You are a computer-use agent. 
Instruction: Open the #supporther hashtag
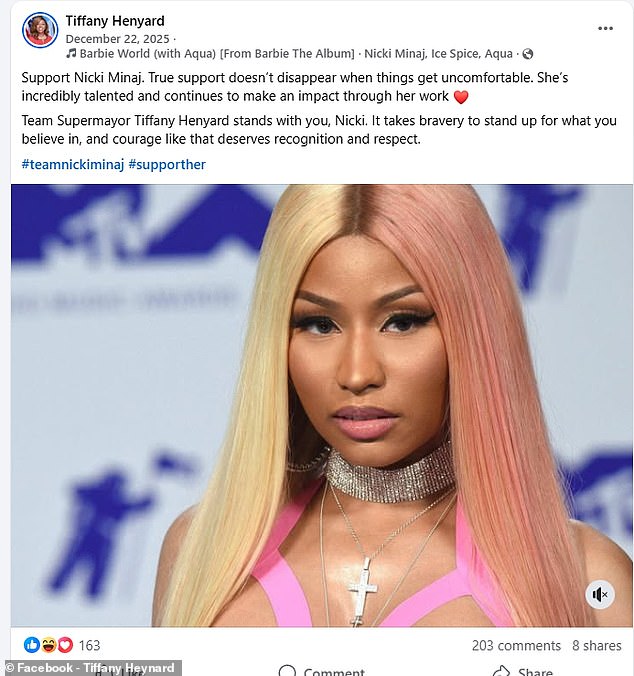[167, 164]
